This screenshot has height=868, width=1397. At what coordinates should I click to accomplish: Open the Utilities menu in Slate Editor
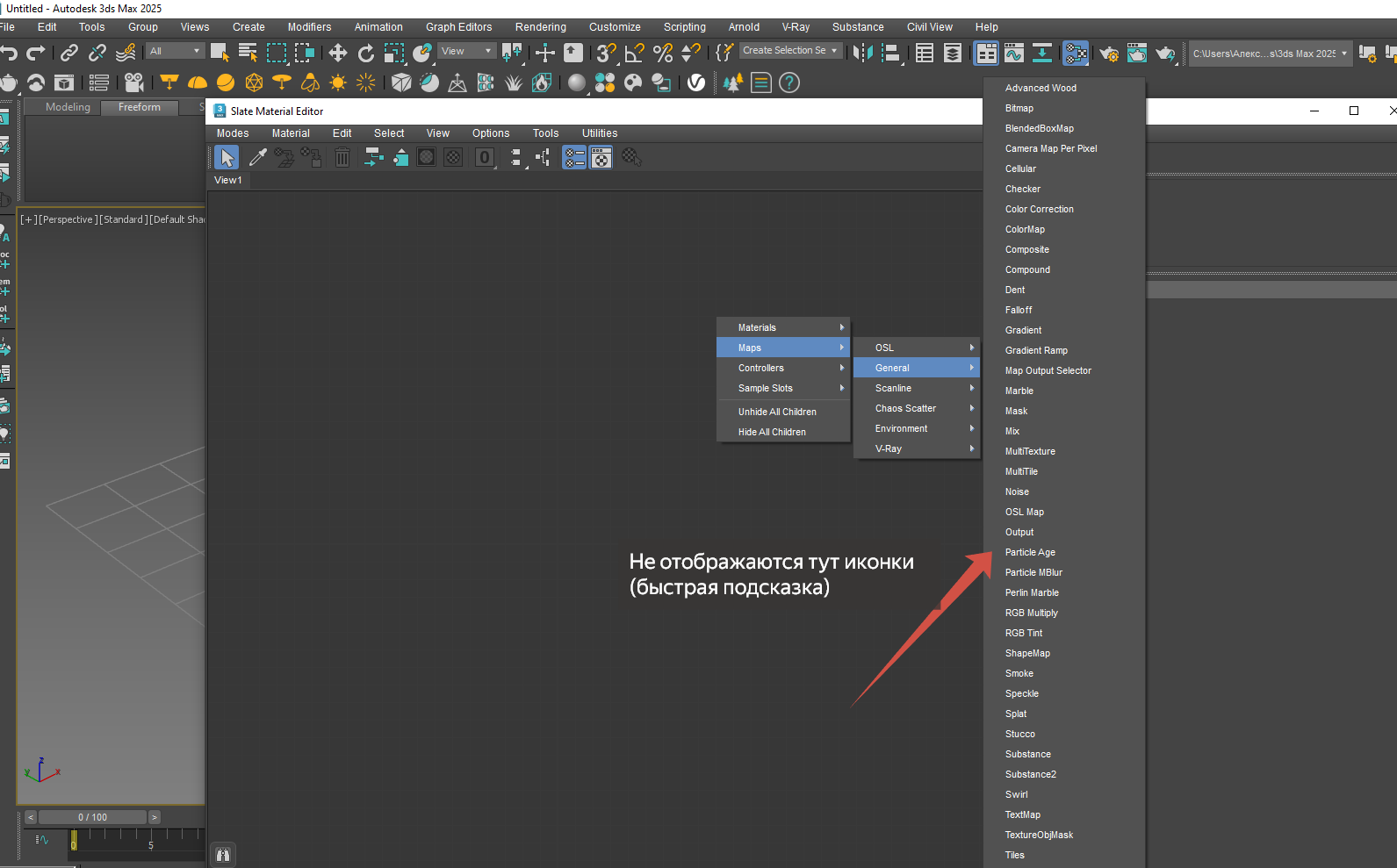pyautogui.click(x=600, y=133)
